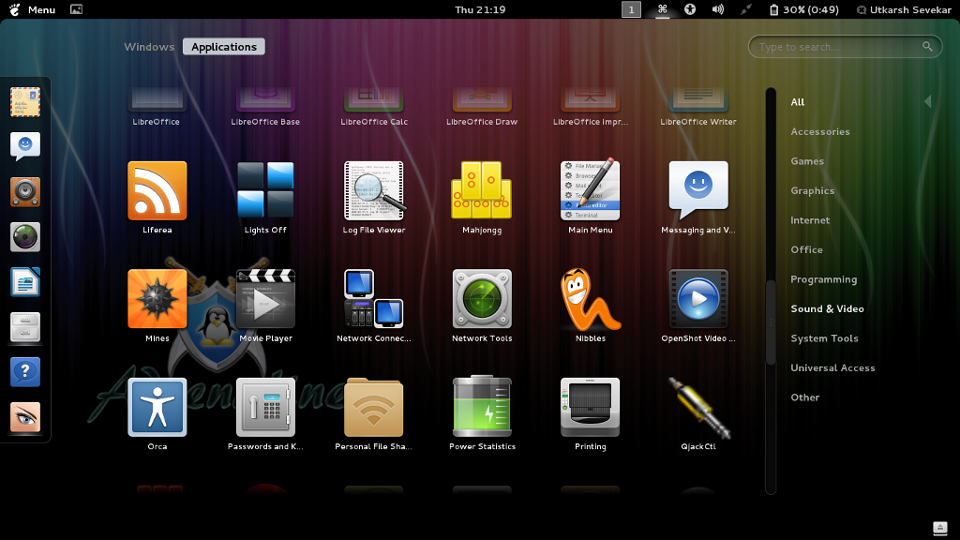Open Power Statistics battery icon
This screenshot has width=960, height=540.
482,407
